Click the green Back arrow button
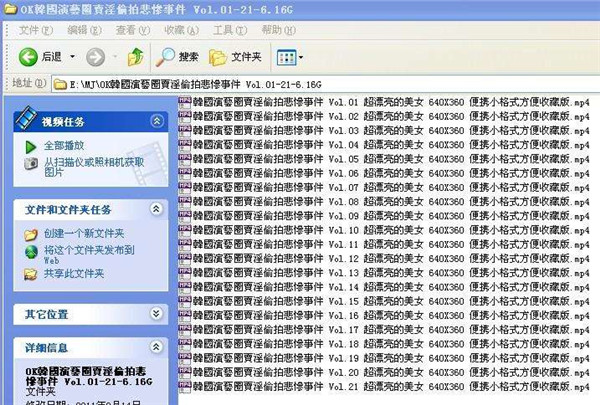Viewport: 600px width, 405px height. click(x=28, y=57)
